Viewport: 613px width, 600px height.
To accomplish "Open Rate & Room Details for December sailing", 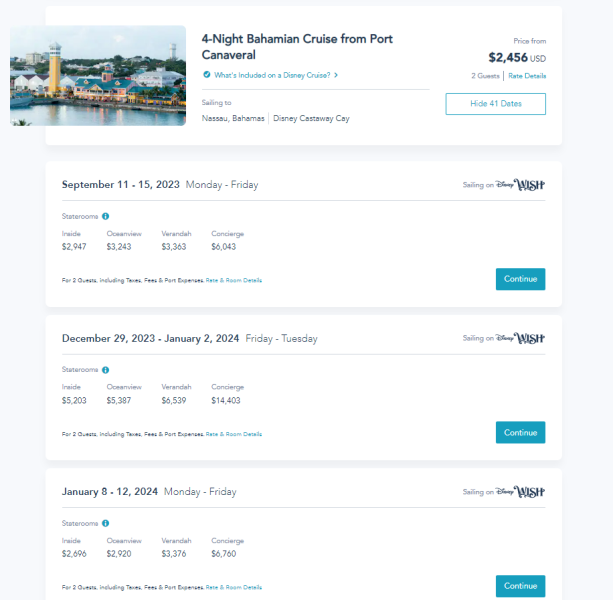I will pos(234,434).
